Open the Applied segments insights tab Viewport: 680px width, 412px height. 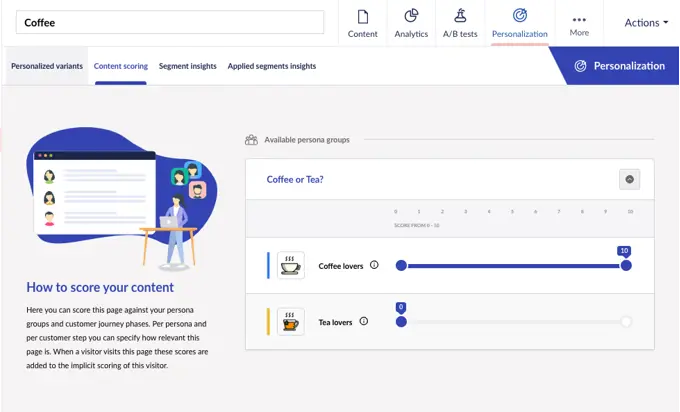[271, 66]
